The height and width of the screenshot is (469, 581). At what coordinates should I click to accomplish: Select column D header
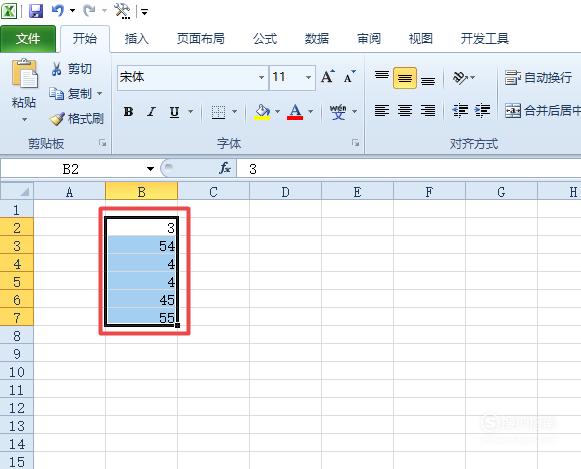(285, 192)
